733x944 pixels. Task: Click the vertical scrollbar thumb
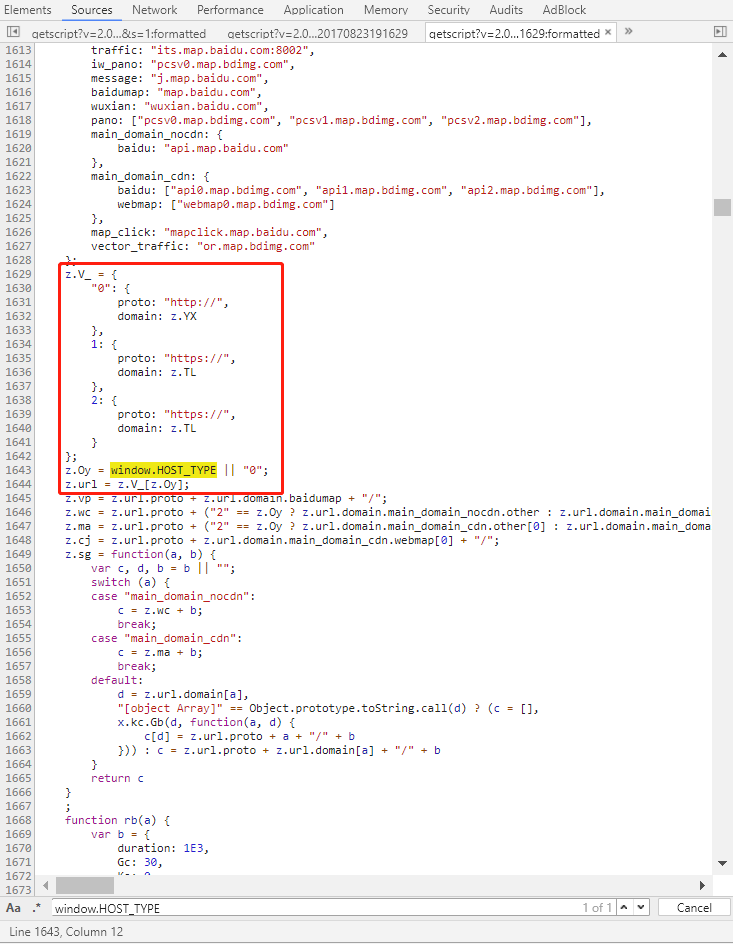pos(722,207)
